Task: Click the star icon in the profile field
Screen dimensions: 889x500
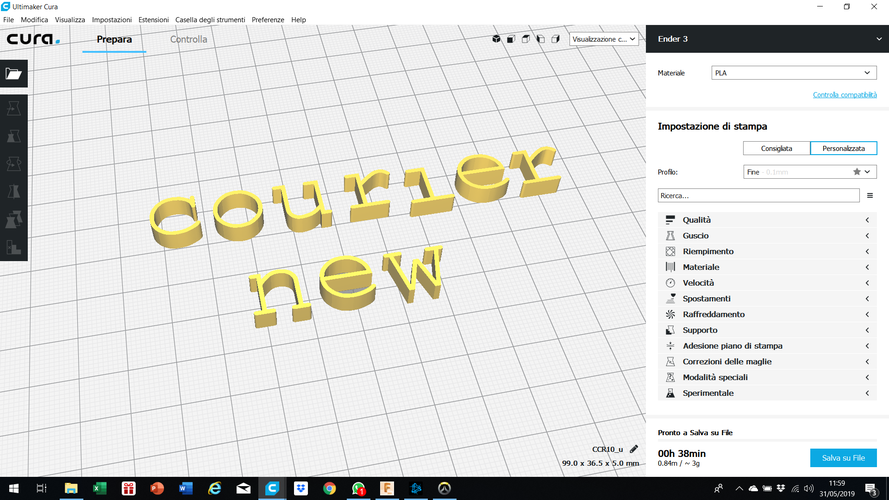Action: pyautogui.click(x=857, y=172)
